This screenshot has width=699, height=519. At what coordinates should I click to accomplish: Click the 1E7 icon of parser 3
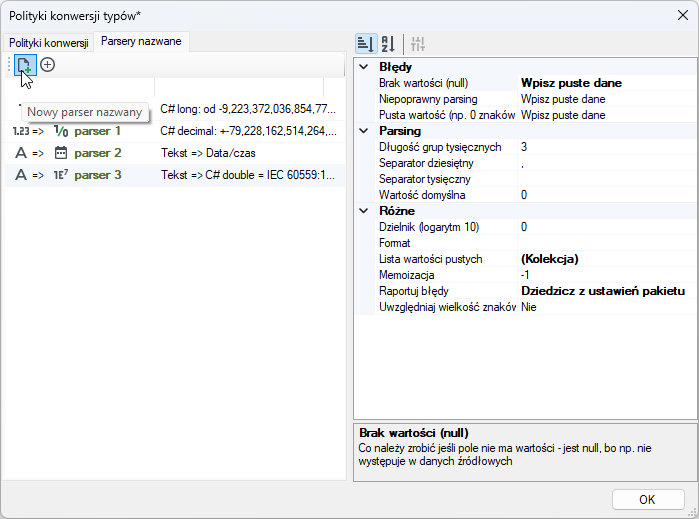click(61, 175)
